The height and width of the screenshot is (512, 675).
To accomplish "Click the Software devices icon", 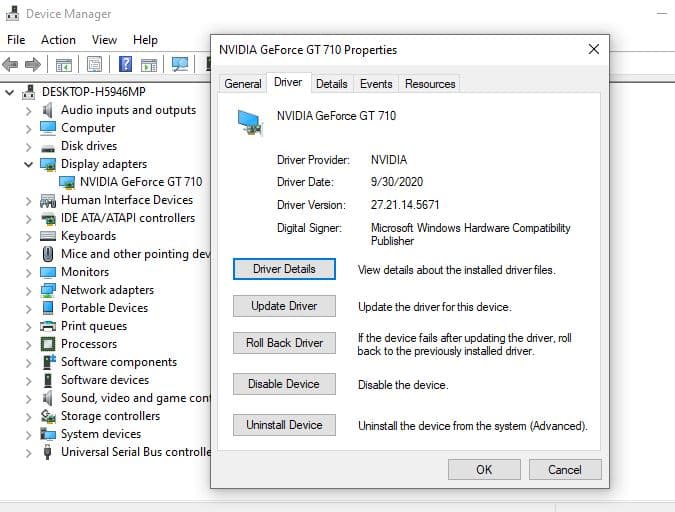I will pos(48,380).
